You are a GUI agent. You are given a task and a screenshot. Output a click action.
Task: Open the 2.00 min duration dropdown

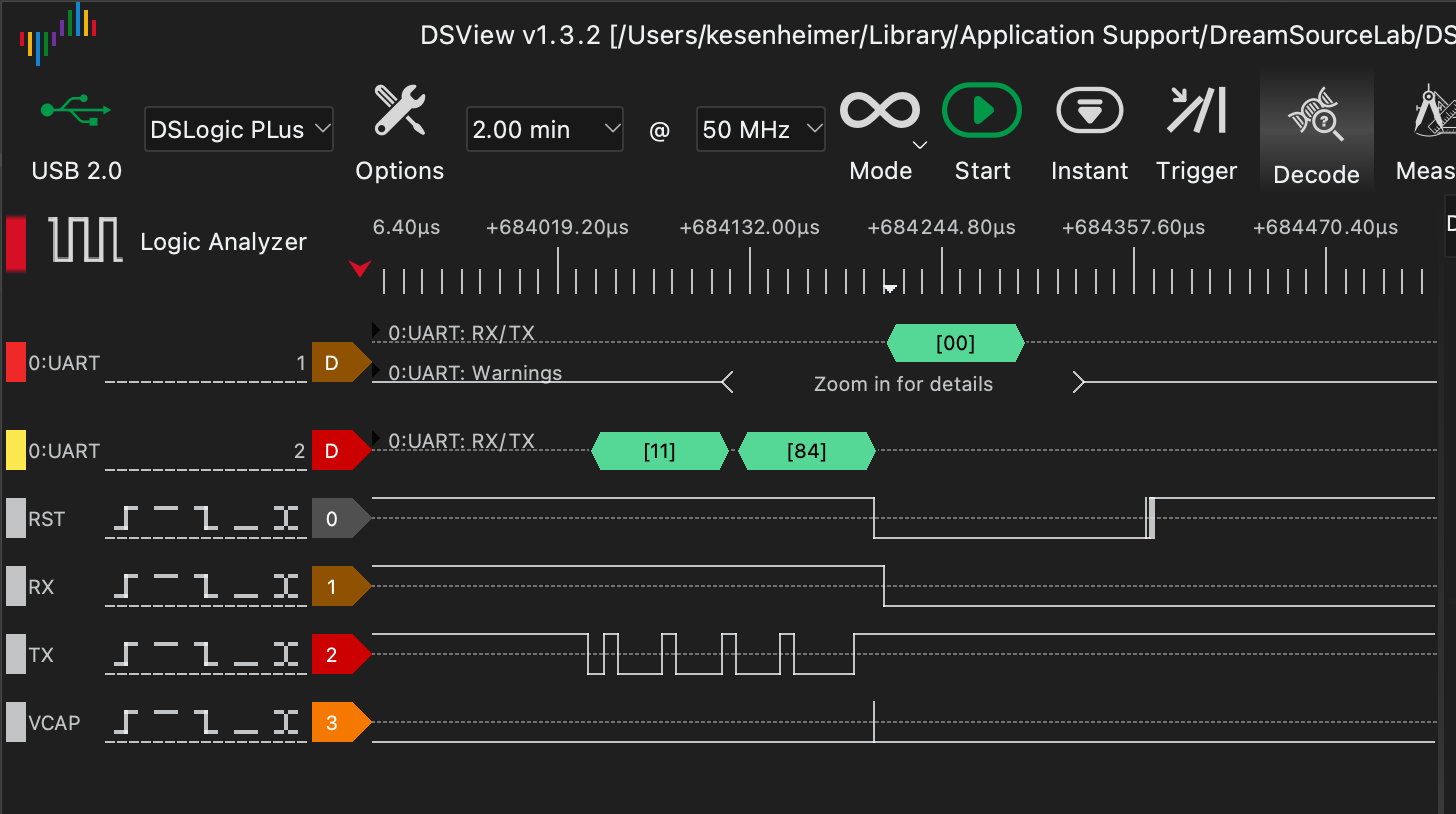coord(545,129)
